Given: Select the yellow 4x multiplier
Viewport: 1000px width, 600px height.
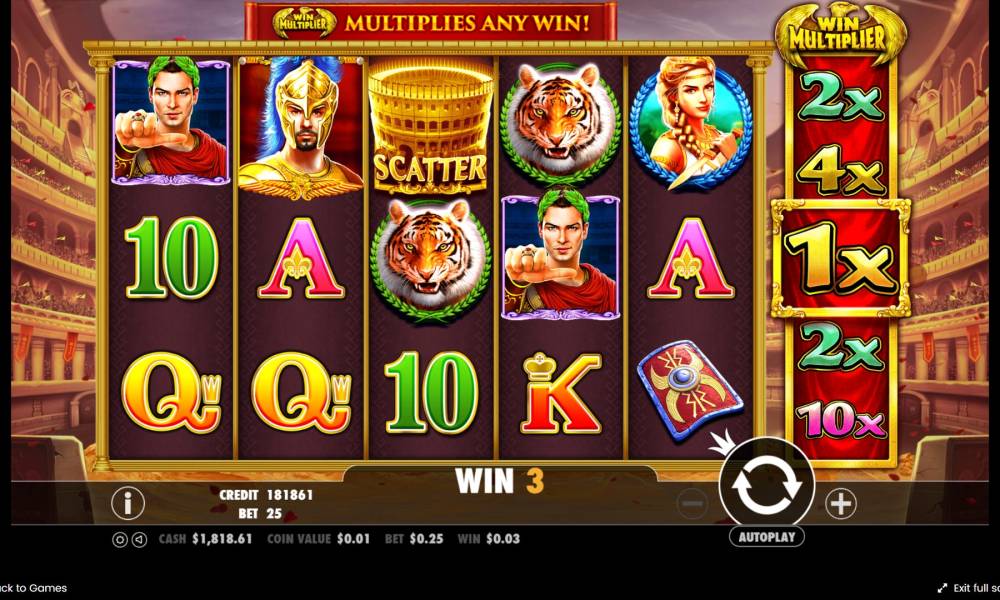Looking at the screenshot, I should pos(841,171).
